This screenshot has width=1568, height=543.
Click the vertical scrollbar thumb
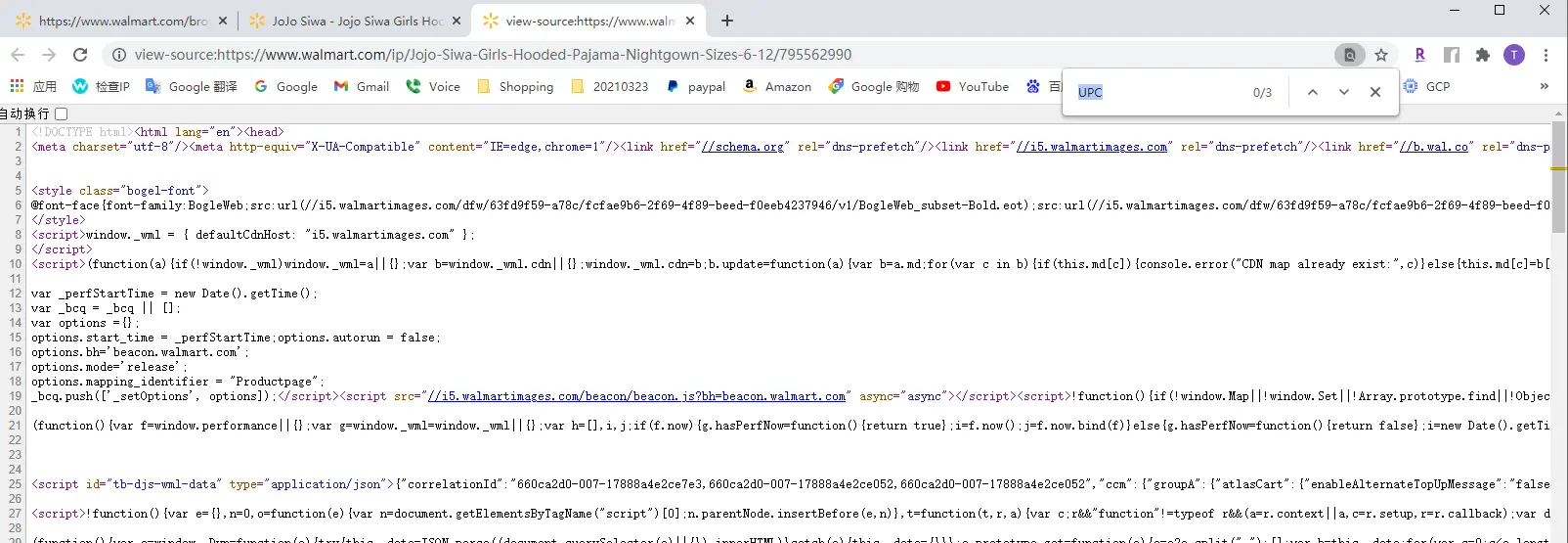click(1558, 177)
